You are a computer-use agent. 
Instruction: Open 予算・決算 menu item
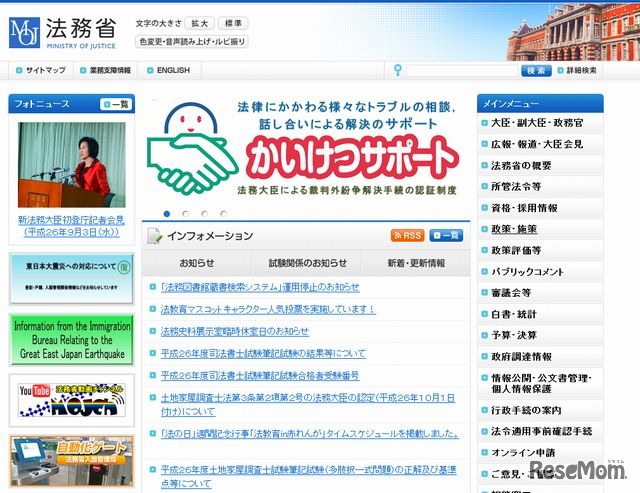(540, 335)
